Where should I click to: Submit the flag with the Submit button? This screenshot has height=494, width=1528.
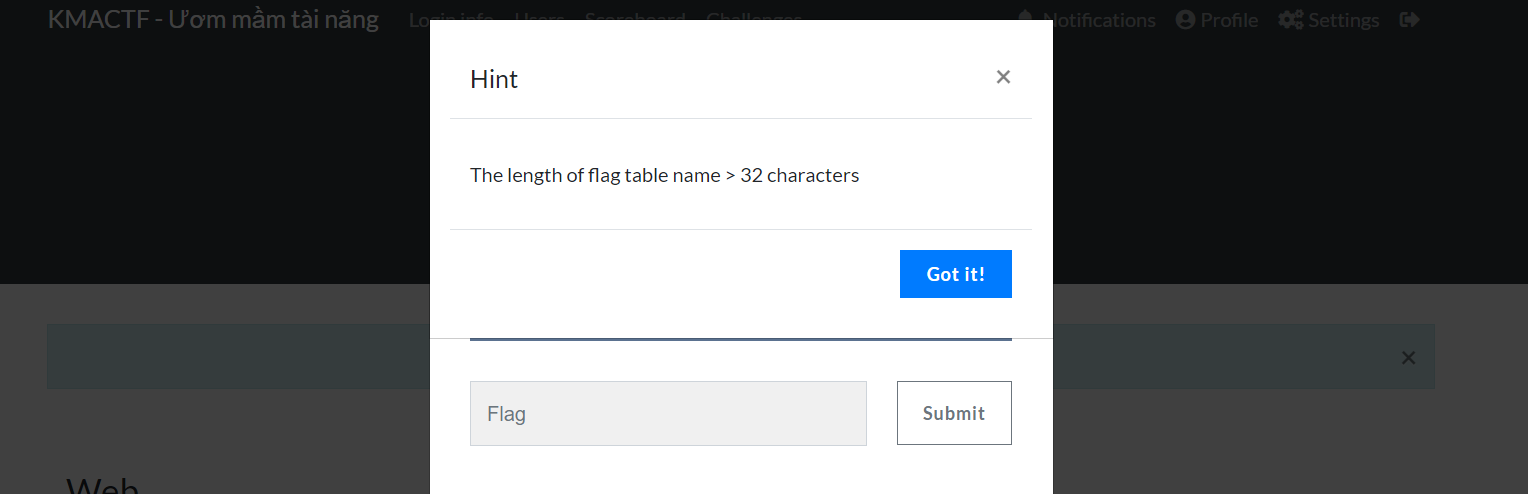click(x=954, y=413)
